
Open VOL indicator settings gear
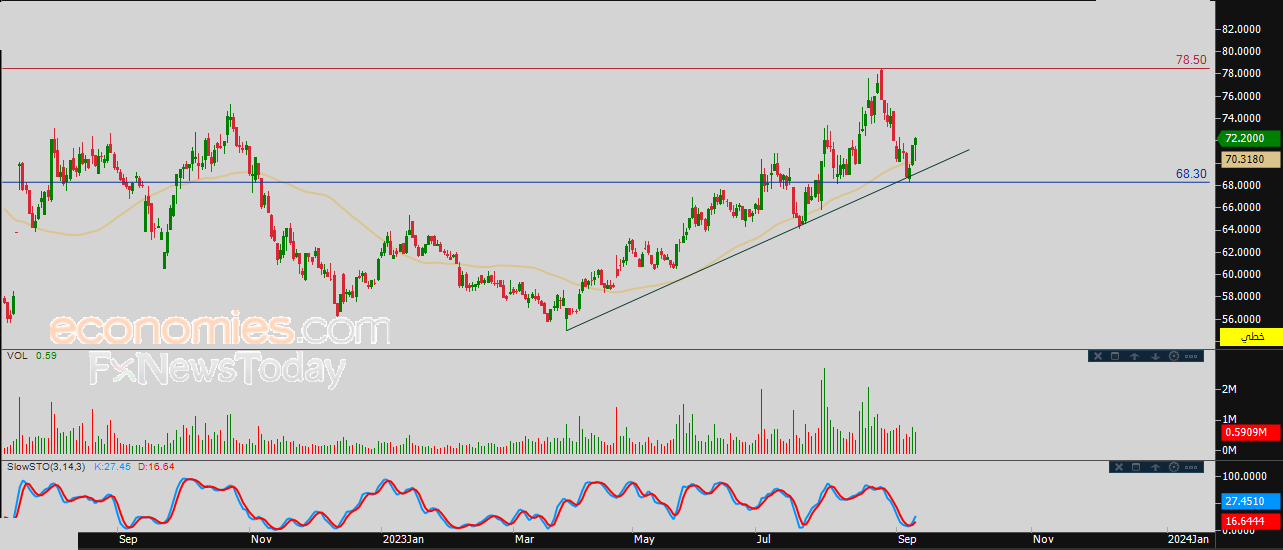[1173, 356]
